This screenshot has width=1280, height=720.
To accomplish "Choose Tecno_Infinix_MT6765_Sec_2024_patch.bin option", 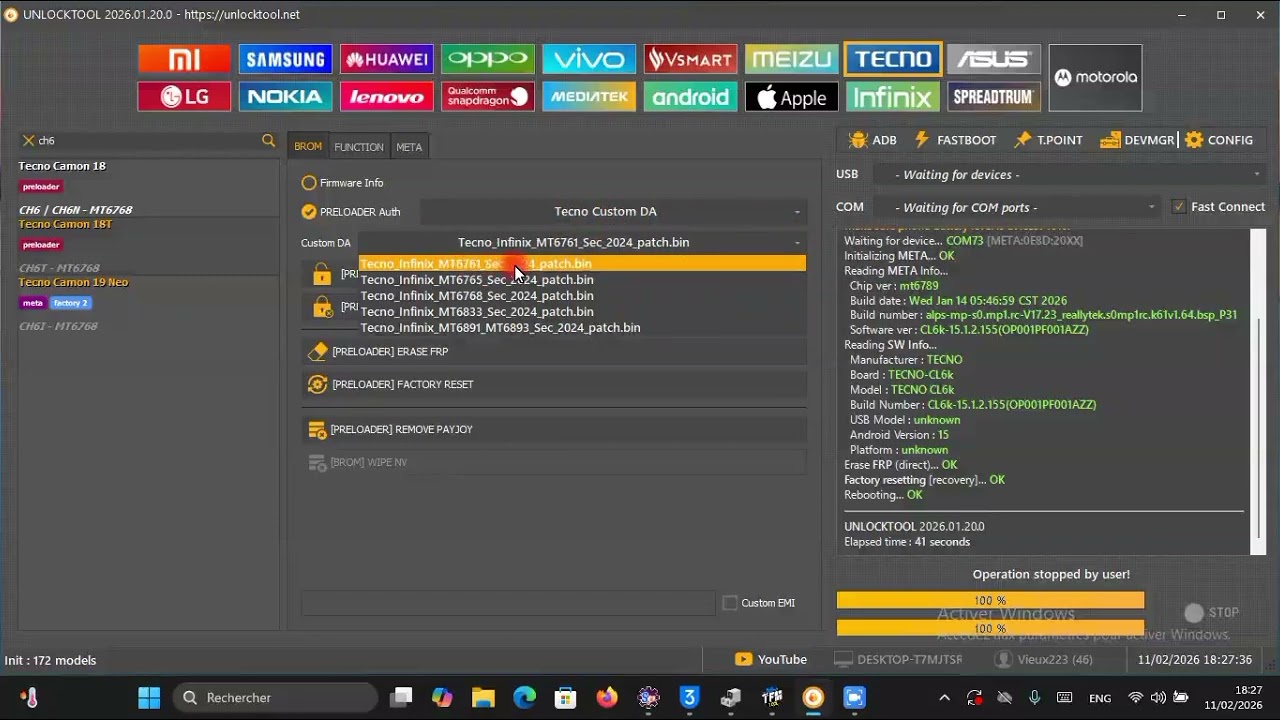I will click(x=582, y=280).
